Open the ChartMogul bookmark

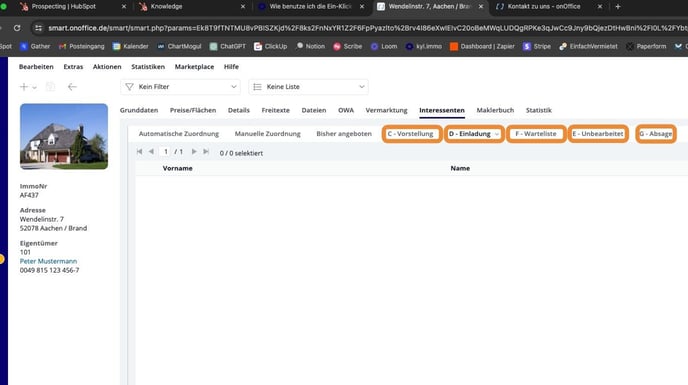pos(179,46)
